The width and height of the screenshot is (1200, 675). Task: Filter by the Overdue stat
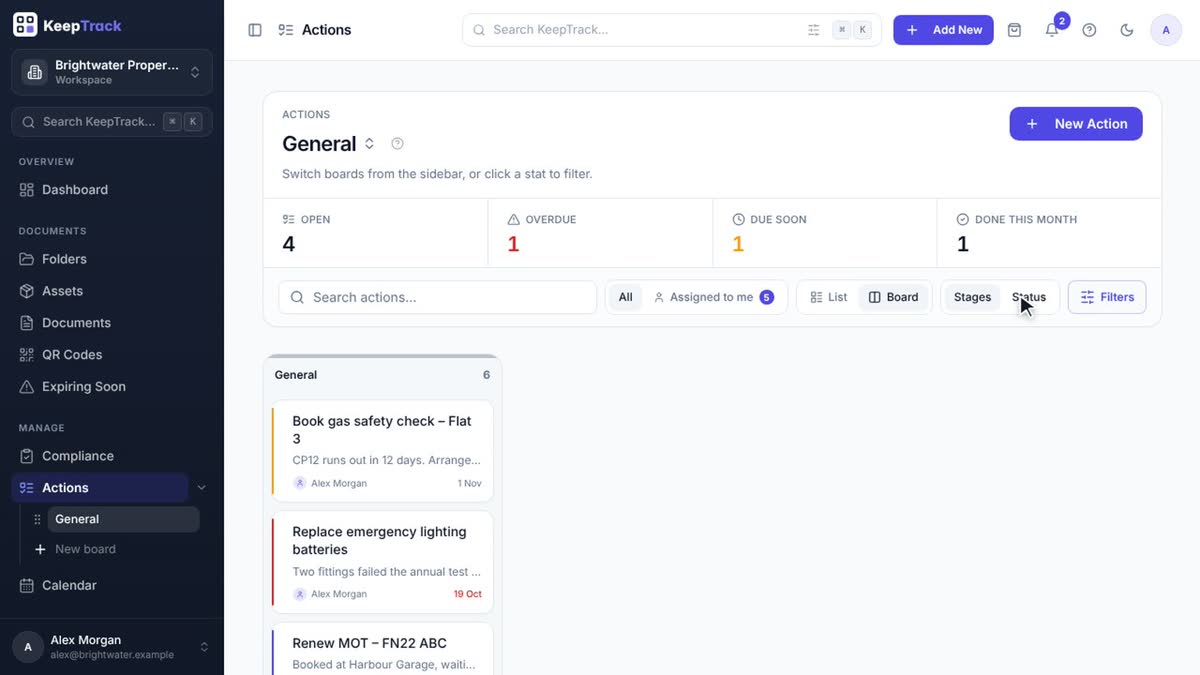pos(600,233)
